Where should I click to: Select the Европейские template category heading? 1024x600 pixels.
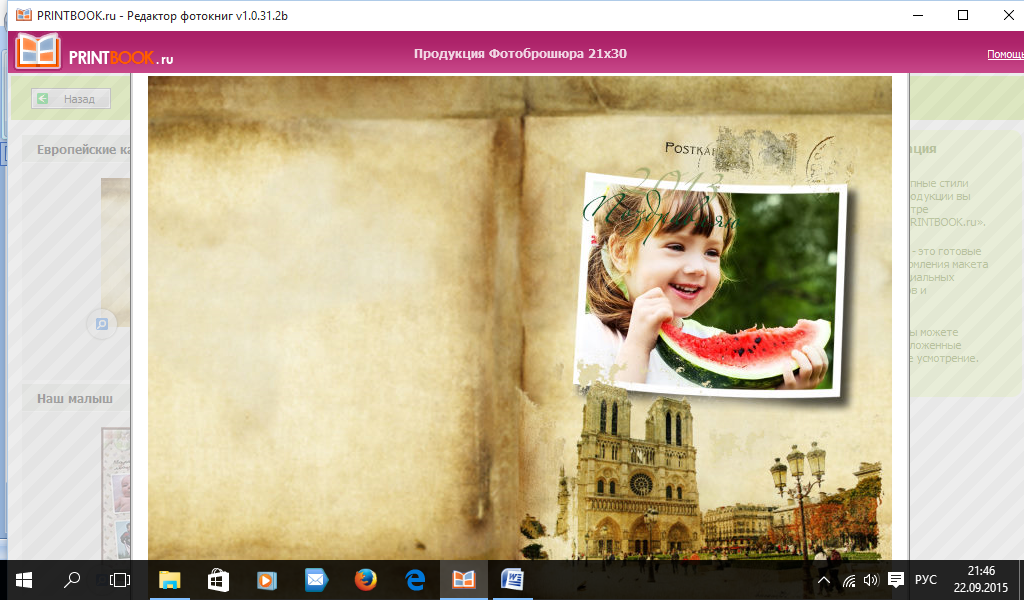click(83, 150)
